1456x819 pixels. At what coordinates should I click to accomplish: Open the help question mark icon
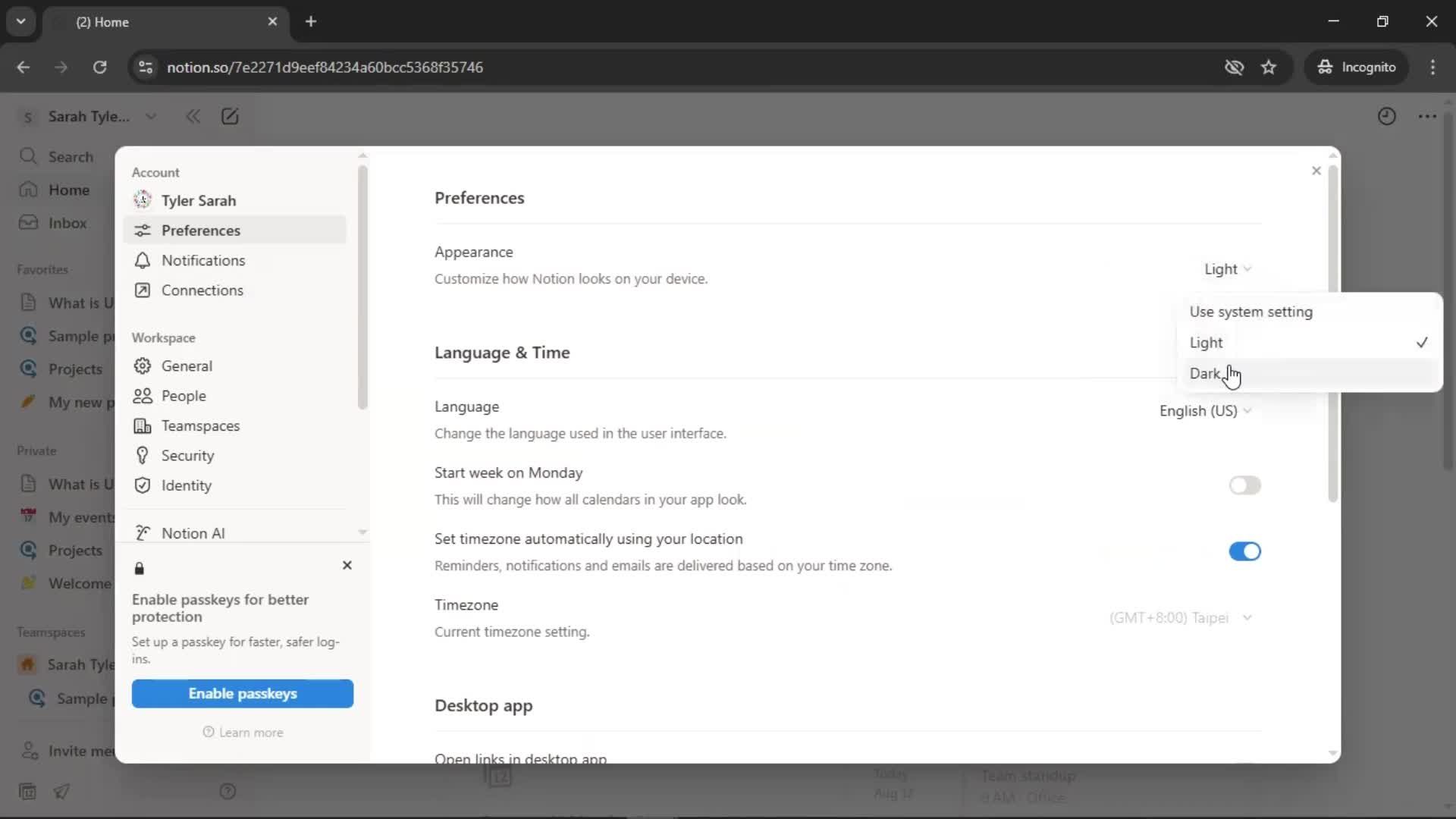[227, 792]
